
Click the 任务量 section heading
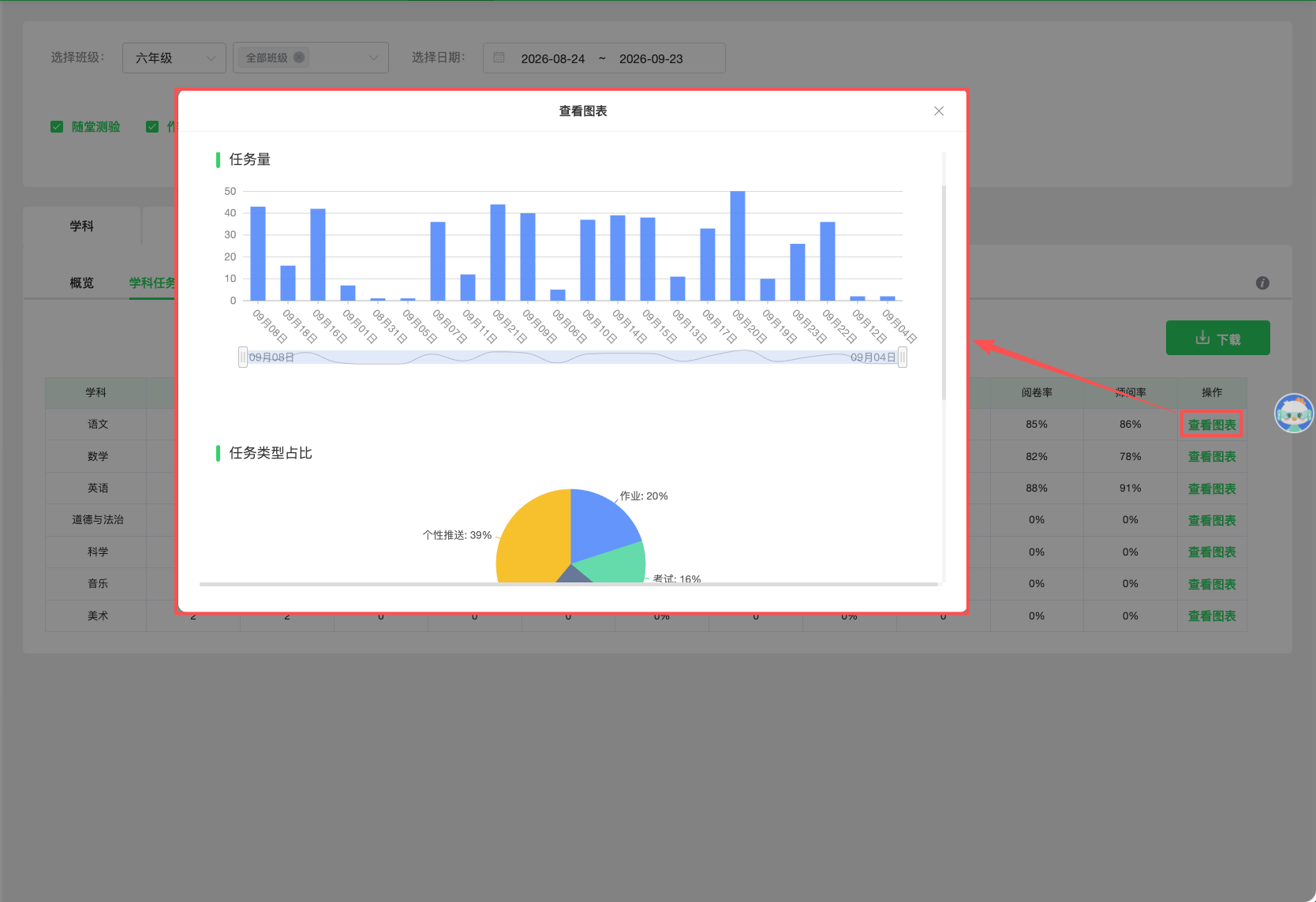point(250,159)
